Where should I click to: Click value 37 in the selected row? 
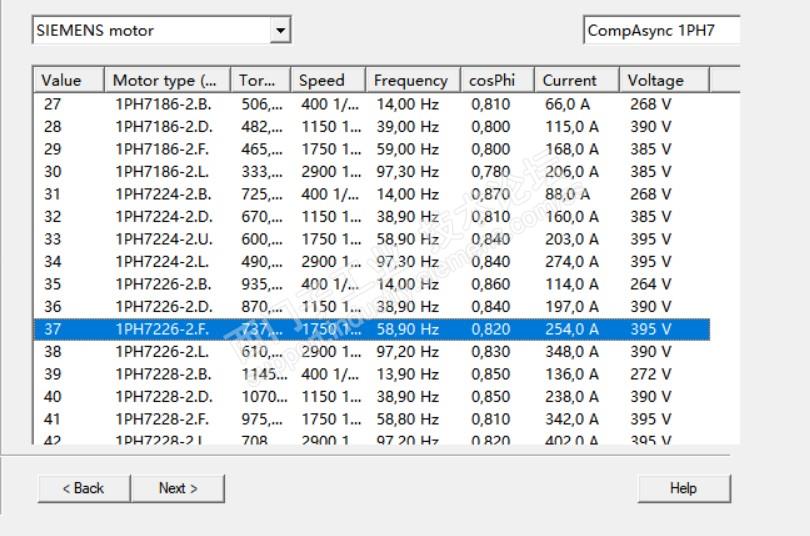[x=53, y=329]
